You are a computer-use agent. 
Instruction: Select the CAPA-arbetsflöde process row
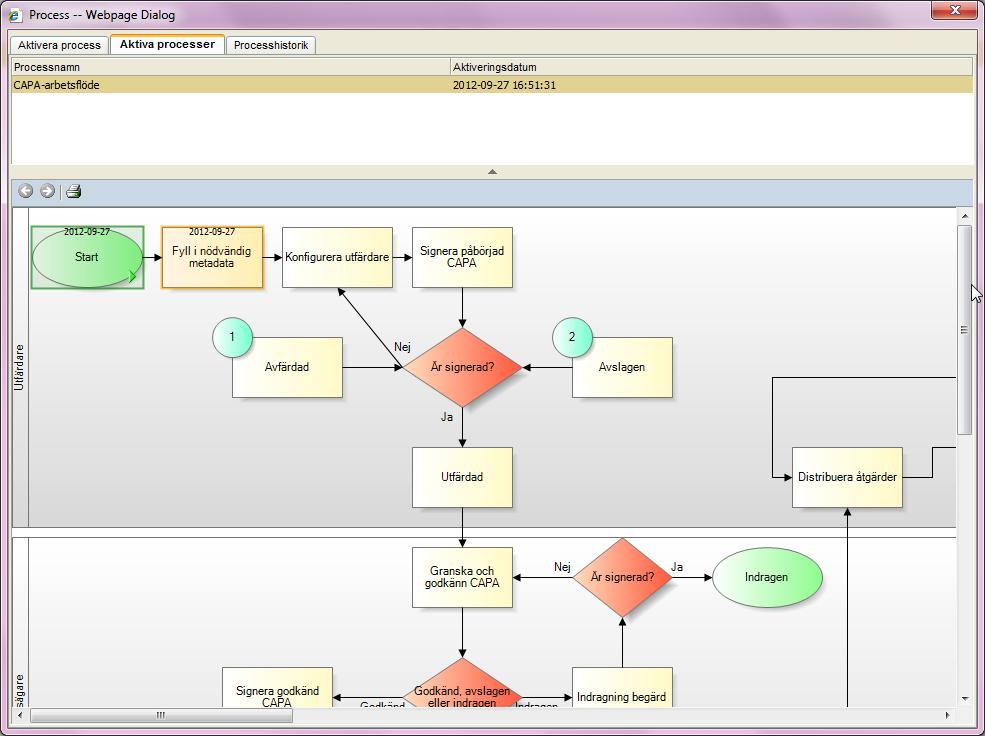point(492,85)
